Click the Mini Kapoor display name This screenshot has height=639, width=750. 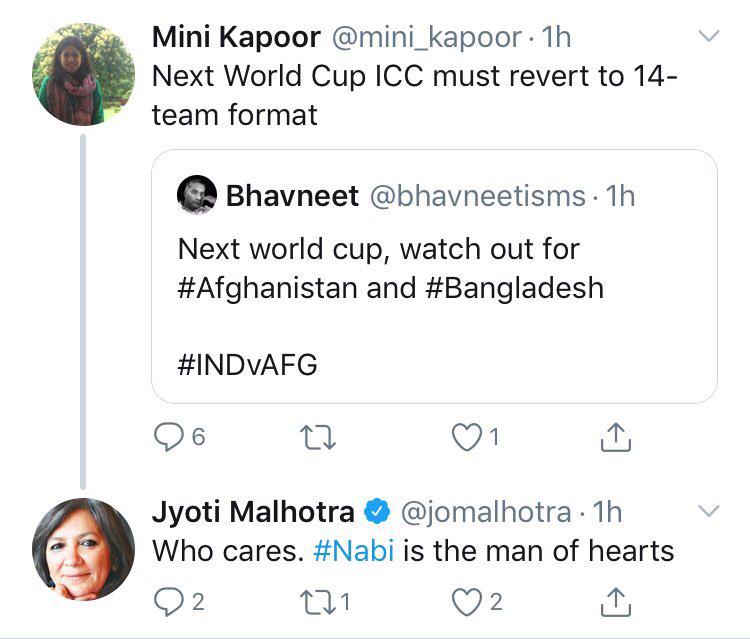pyautogui.click(x=236, y=38)
